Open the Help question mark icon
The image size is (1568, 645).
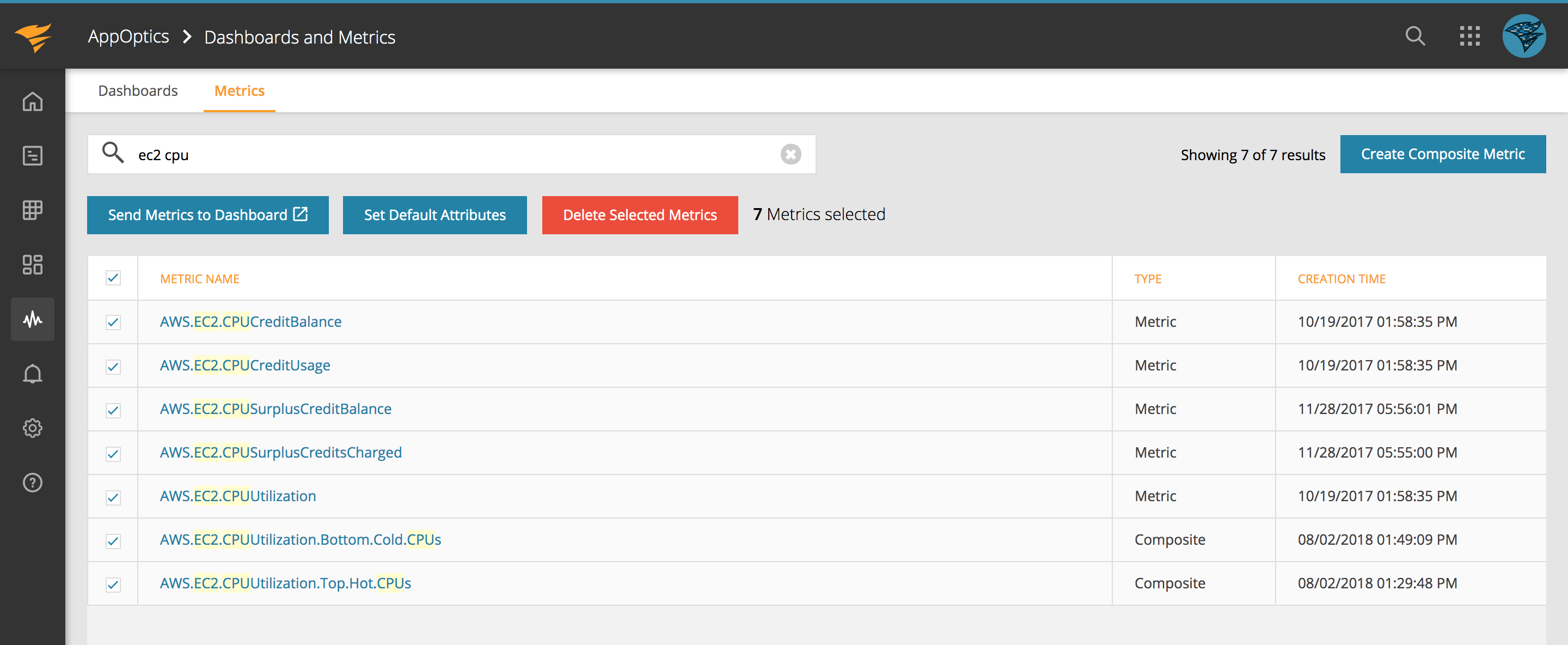tap(33, 482)
